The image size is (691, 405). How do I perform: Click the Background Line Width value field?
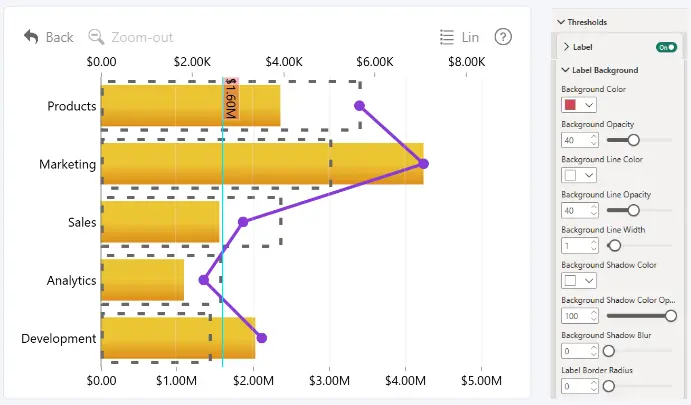(x=580, y=246)
